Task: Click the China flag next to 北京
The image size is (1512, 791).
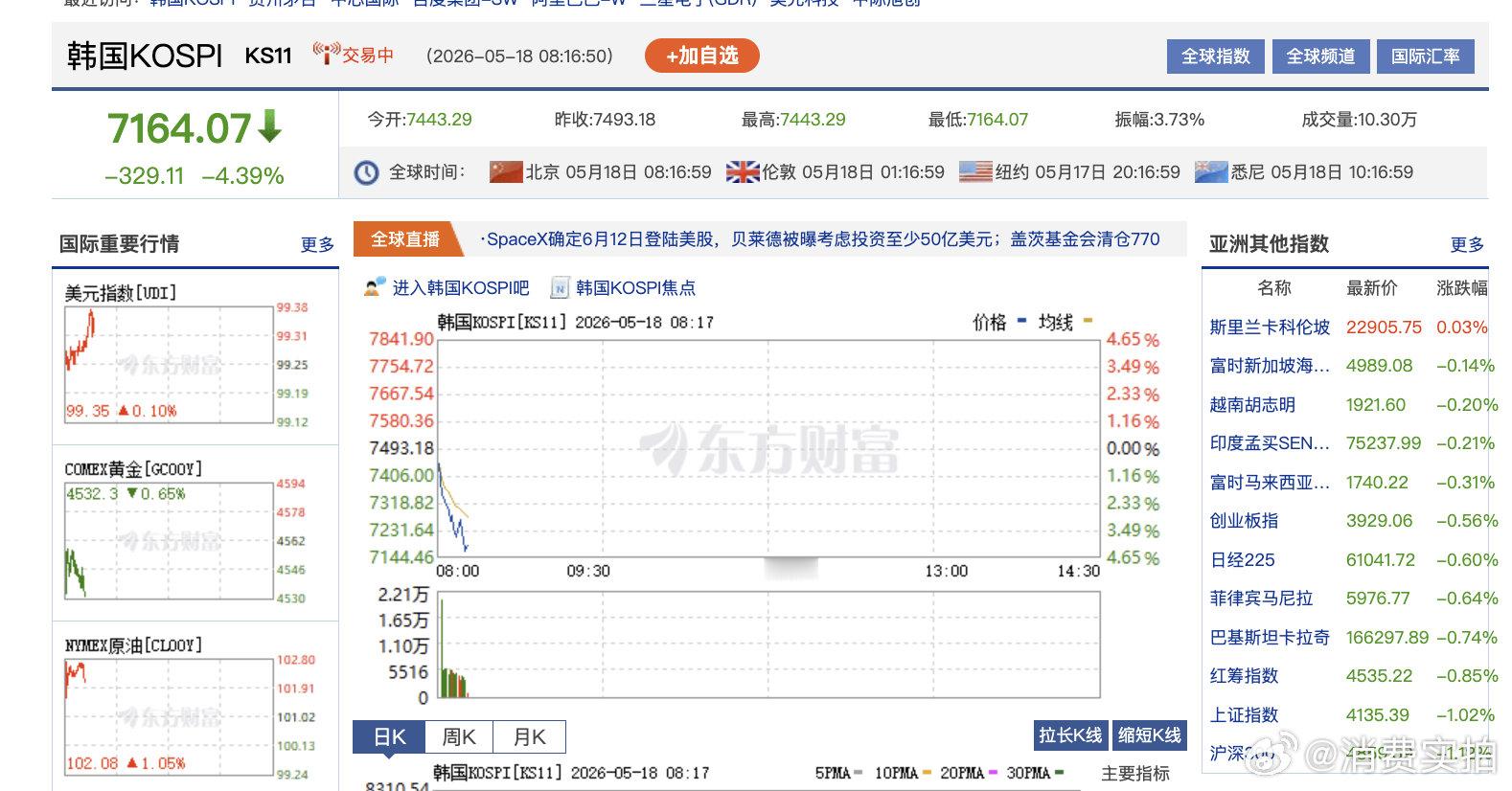Action: (505, 172)
